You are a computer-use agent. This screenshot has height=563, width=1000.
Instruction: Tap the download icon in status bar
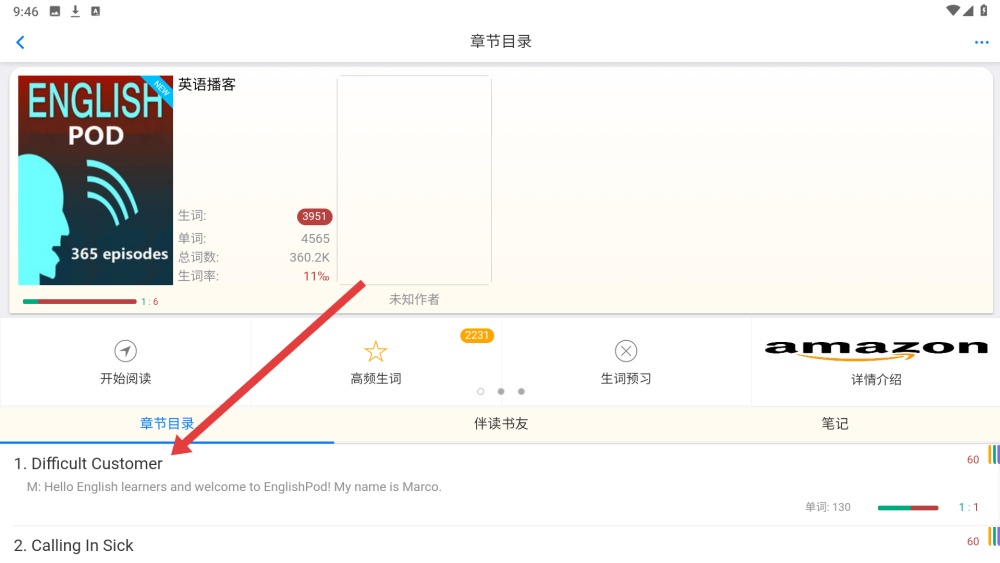point(75,11)
